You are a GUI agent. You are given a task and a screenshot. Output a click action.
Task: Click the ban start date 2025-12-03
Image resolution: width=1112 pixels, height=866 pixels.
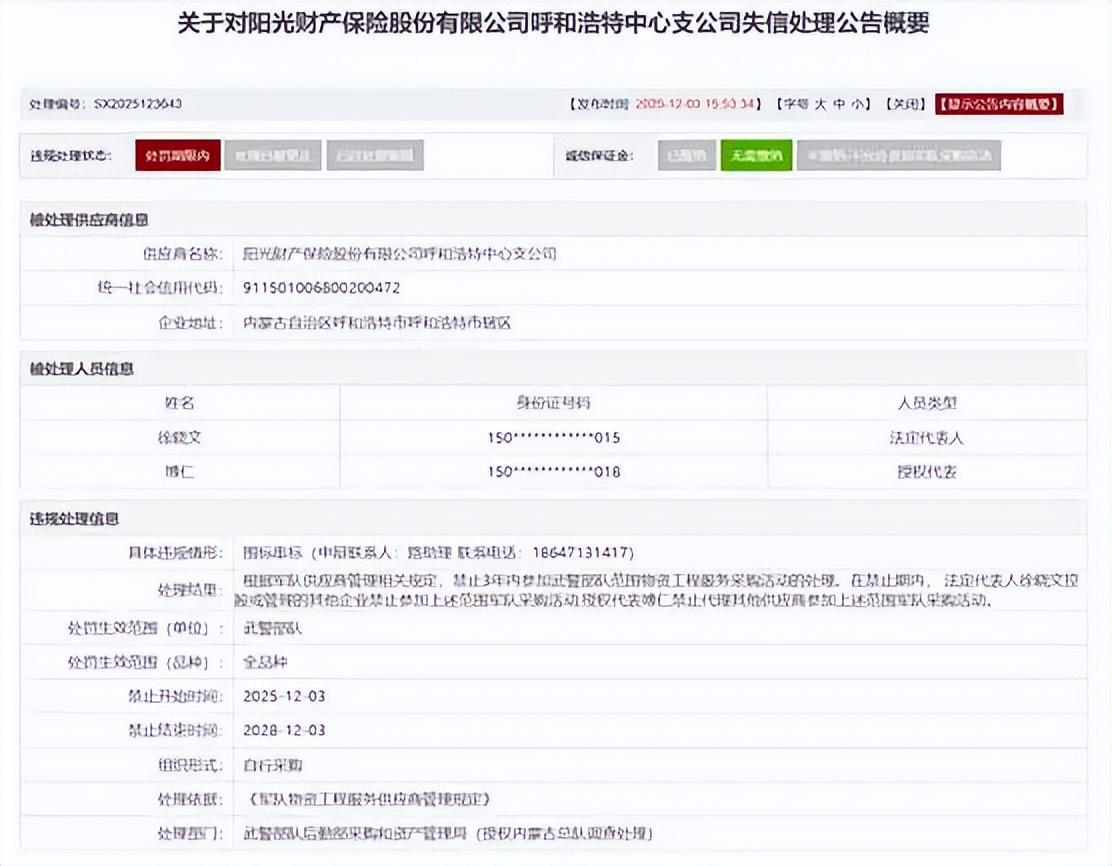(x=285, y=696)
